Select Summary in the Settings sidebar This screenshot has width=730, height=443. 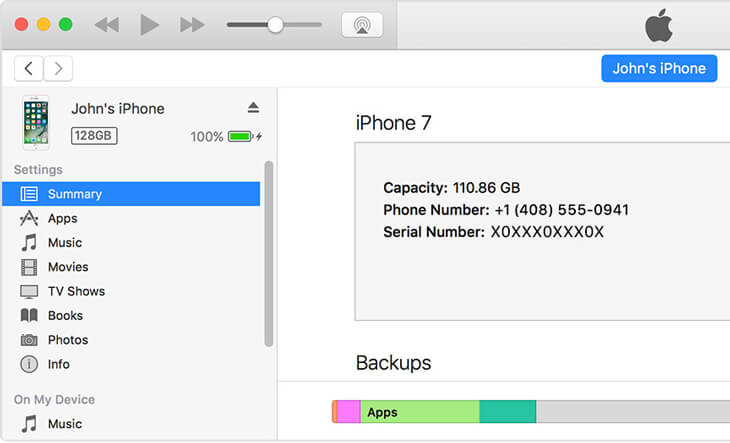[x=74, y=194]
